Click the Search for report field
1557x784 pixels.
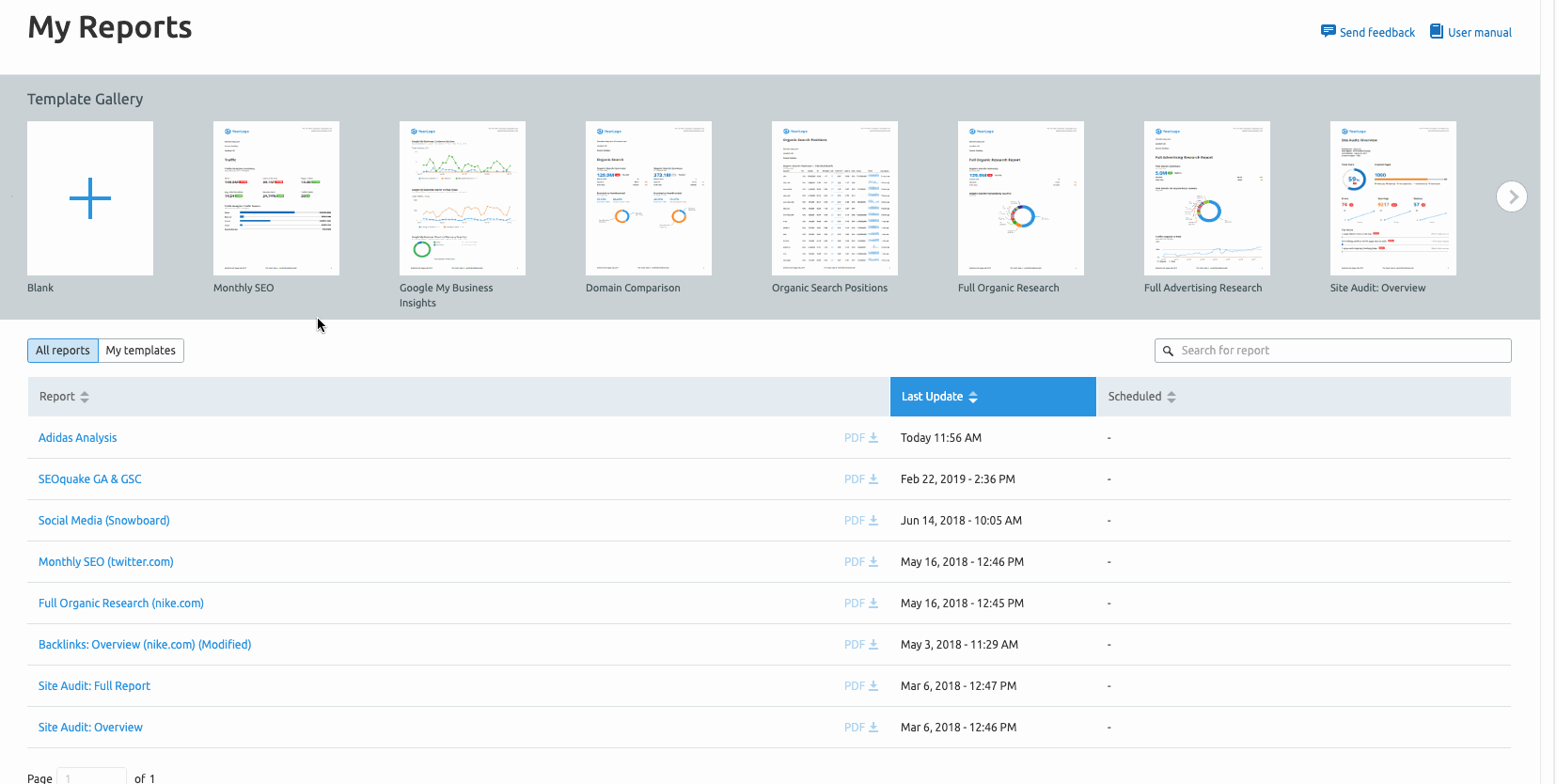point(1333,351)
